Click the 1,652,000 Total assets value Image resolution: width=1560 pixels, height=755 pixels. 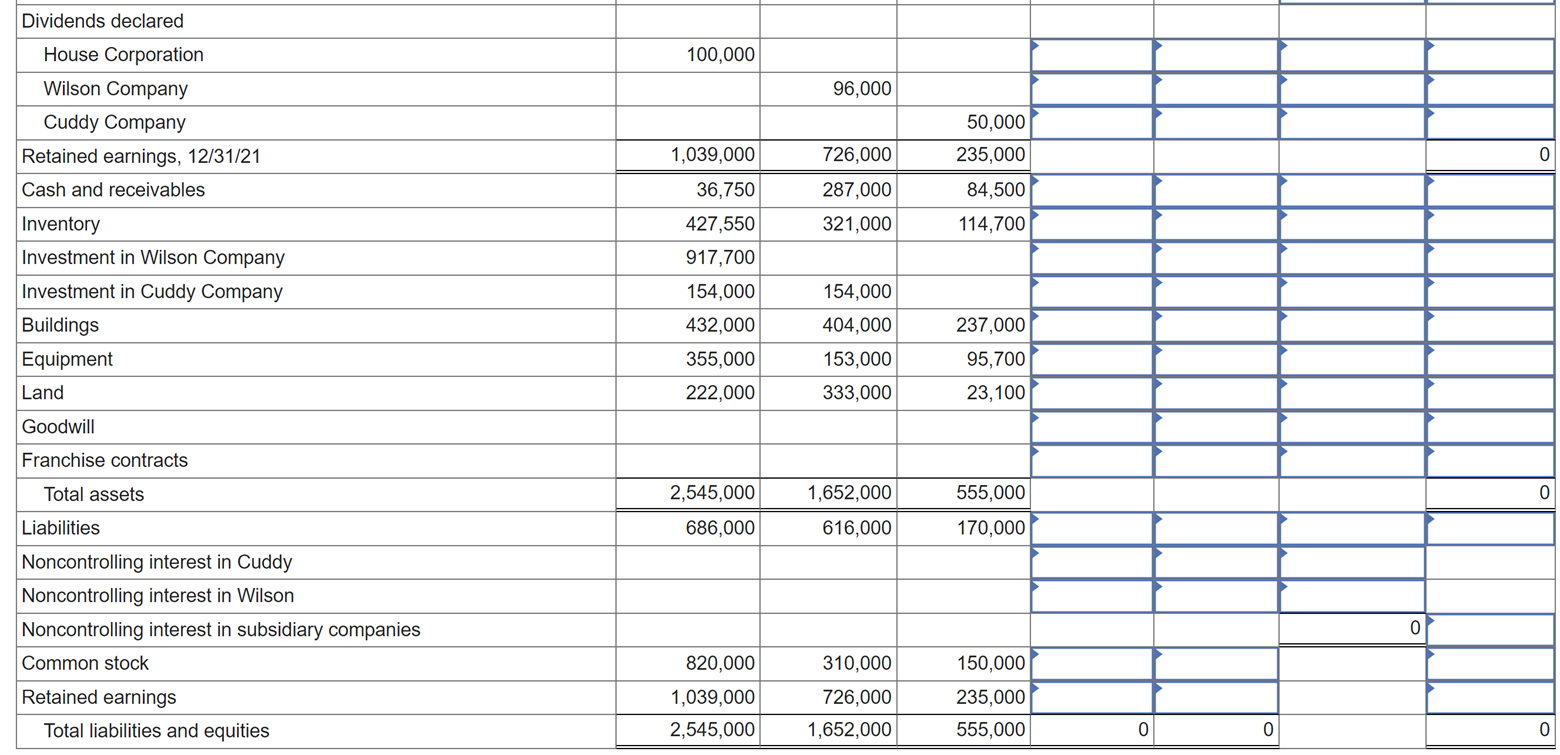(850, 495)
